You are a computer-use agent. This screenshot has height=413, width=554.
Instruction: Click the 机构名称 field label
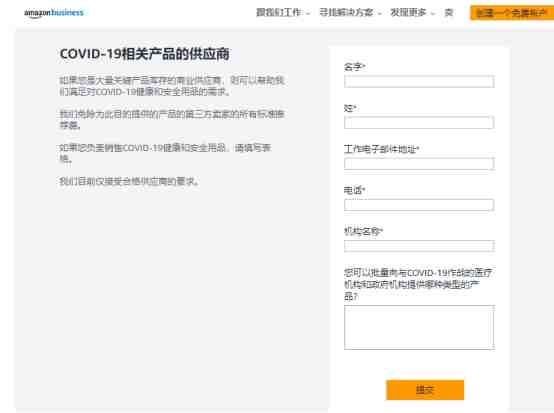pos(364,231)
